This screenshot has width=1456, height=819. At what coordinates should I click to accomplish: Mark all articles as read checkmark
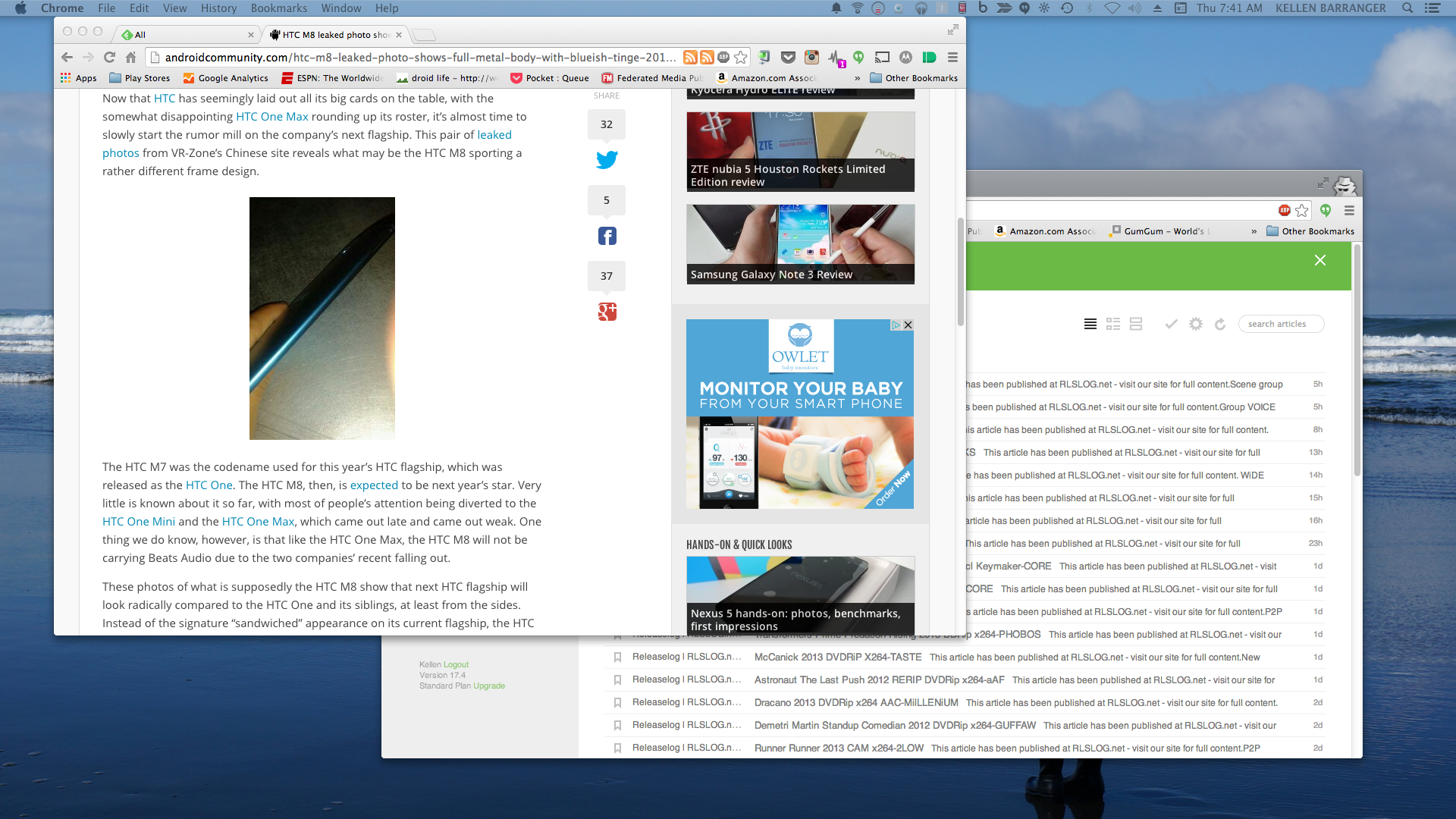(1171, 324)
